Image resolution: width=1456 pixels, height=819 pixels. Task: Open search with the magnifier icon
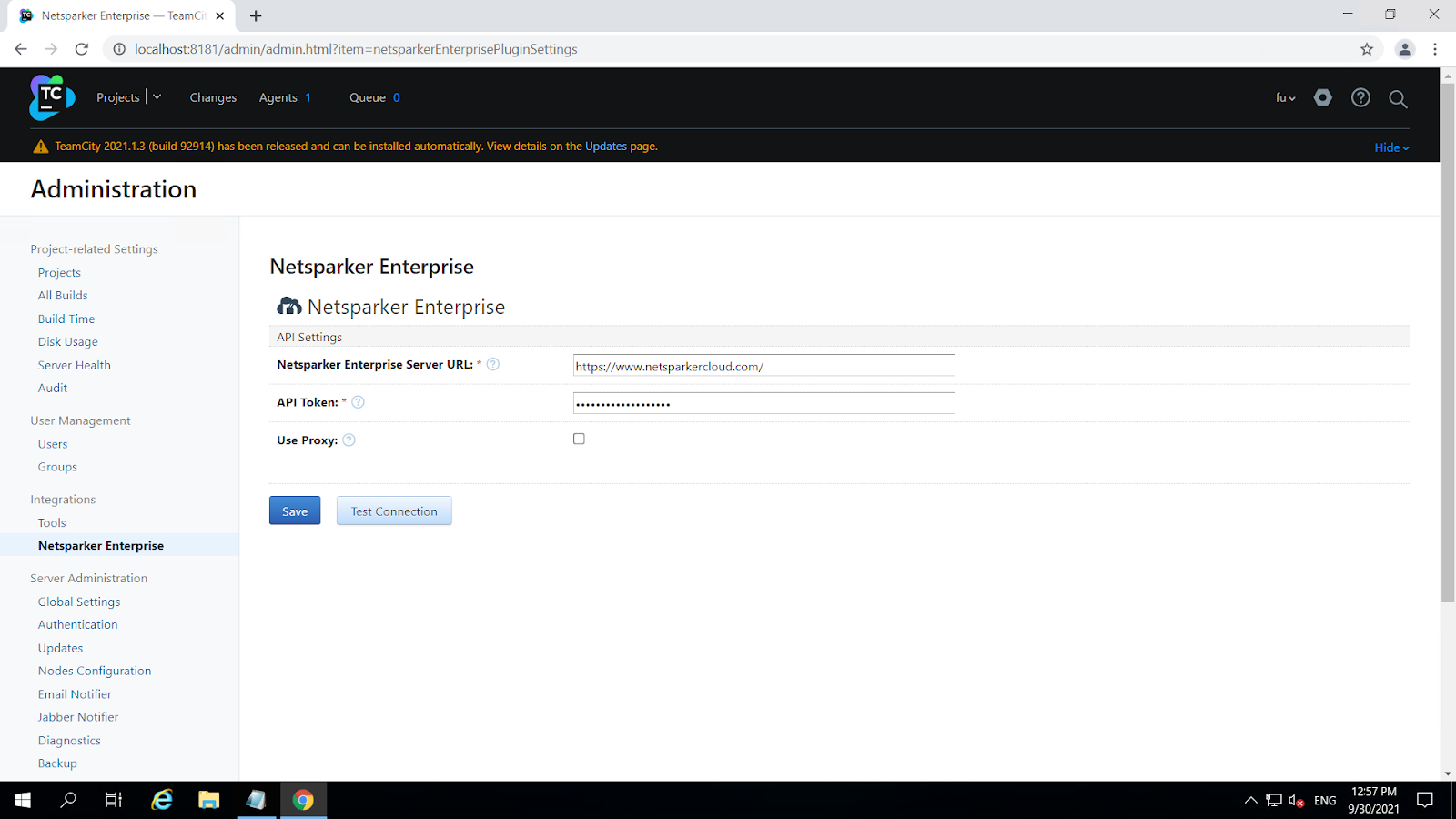(x=1398, y=99)
